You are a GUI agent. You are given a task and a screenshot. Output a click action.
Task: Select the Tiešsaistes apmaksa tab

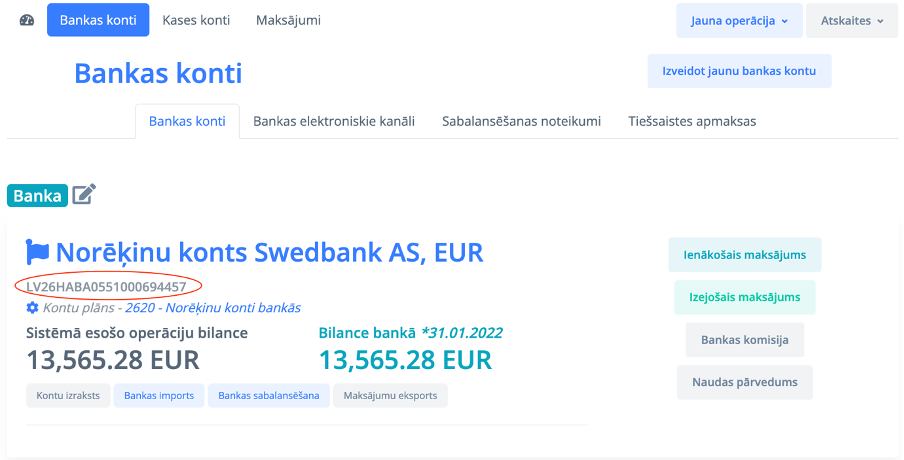[692, 122]
